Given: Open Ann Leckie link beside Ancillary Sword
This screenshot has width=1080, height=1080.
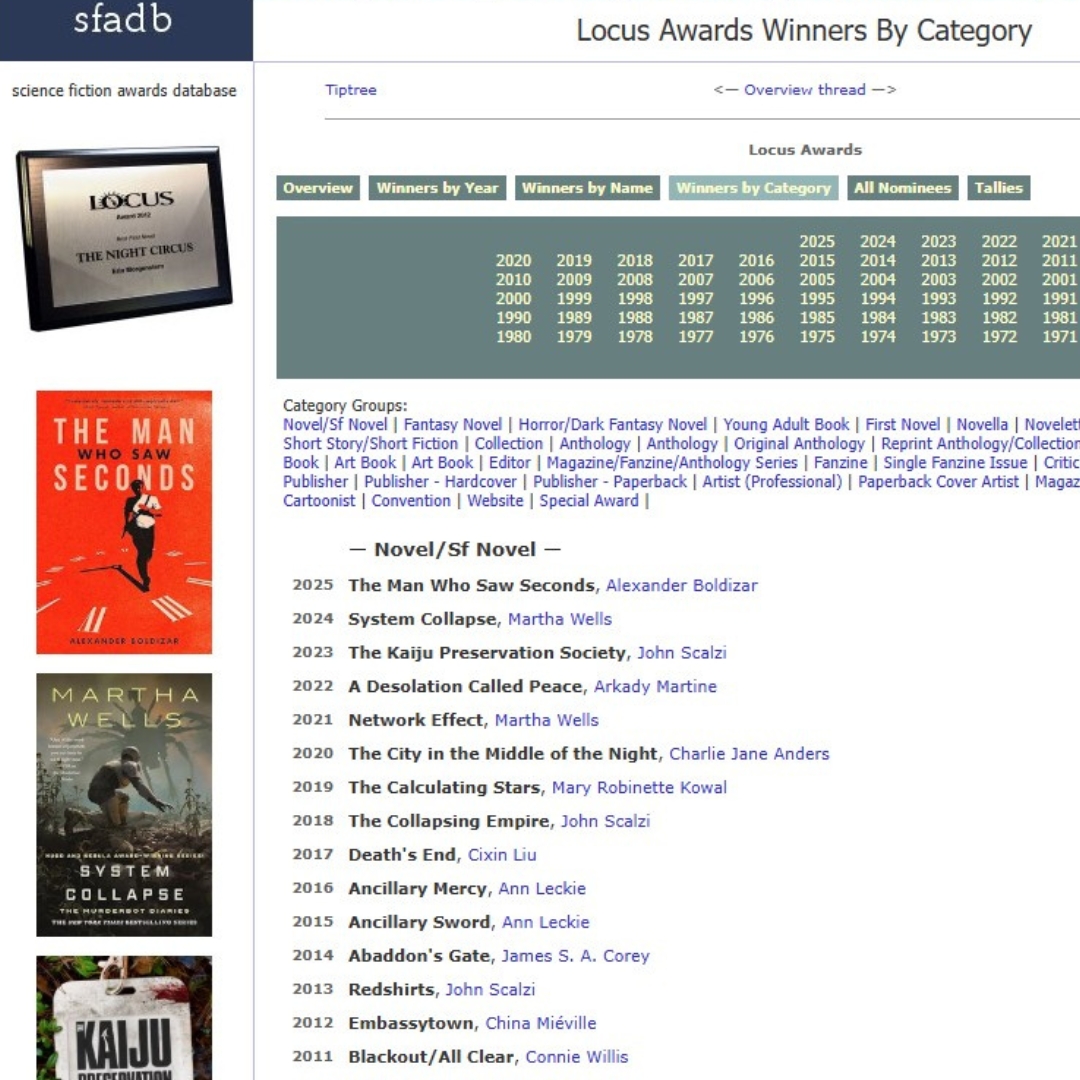Looking at the screenshot, I should pyautogui.click(x=546, y=923).
